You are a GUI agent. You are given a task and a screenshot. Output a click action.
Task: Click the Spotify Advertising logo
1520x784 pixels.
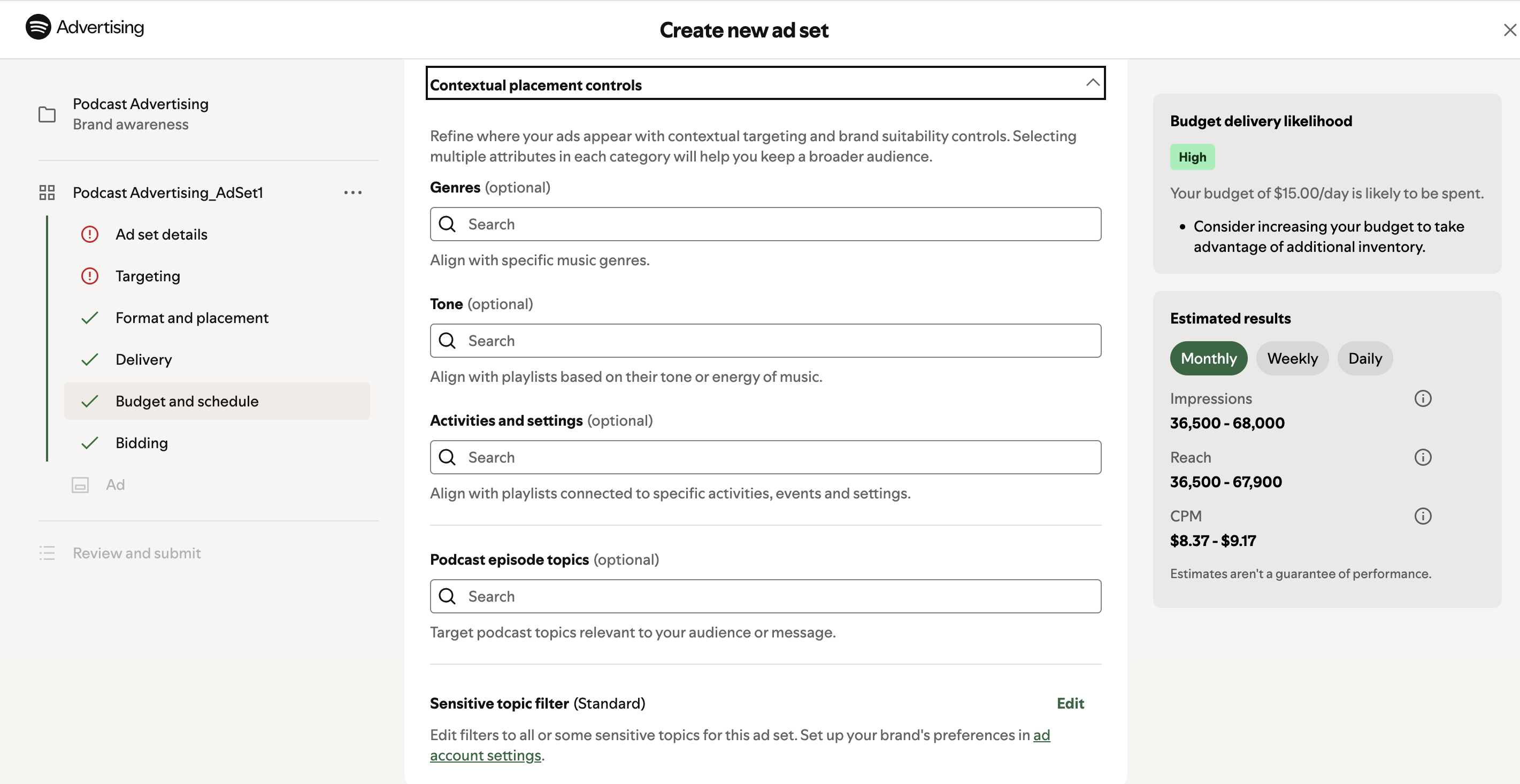(85, 27)
